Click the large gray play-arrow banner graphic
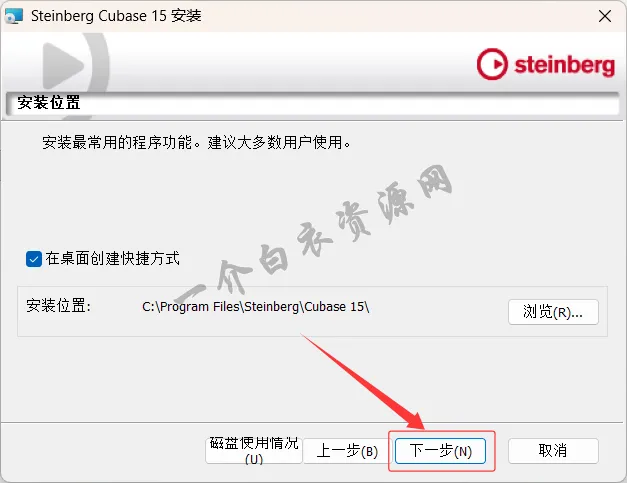 (x=75, y=66)
